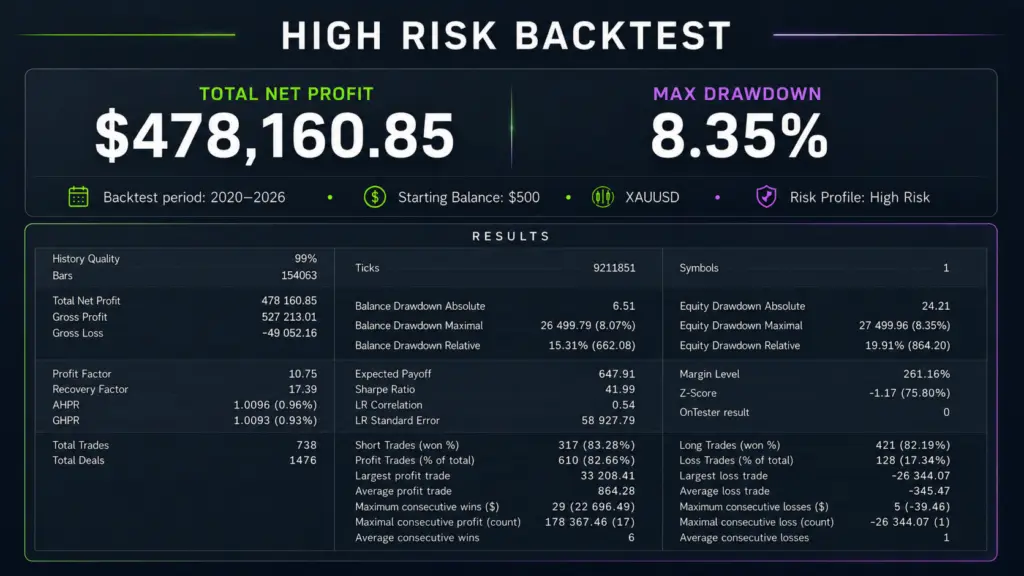Click the Recovery Factor value 17.39
The height and width of the screenshot is (576, 1024).
pyautogui.click(x=303, y=389)
